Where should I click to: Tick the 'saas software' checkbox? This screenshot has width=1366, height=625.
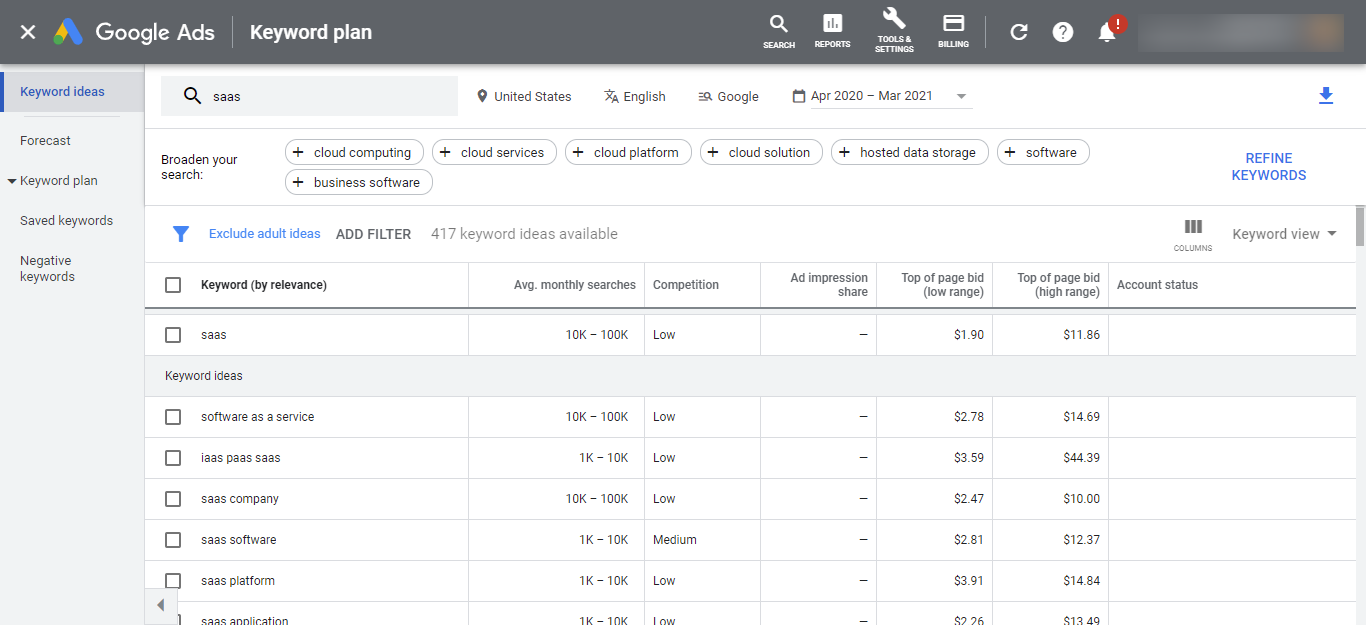point(173,540)
